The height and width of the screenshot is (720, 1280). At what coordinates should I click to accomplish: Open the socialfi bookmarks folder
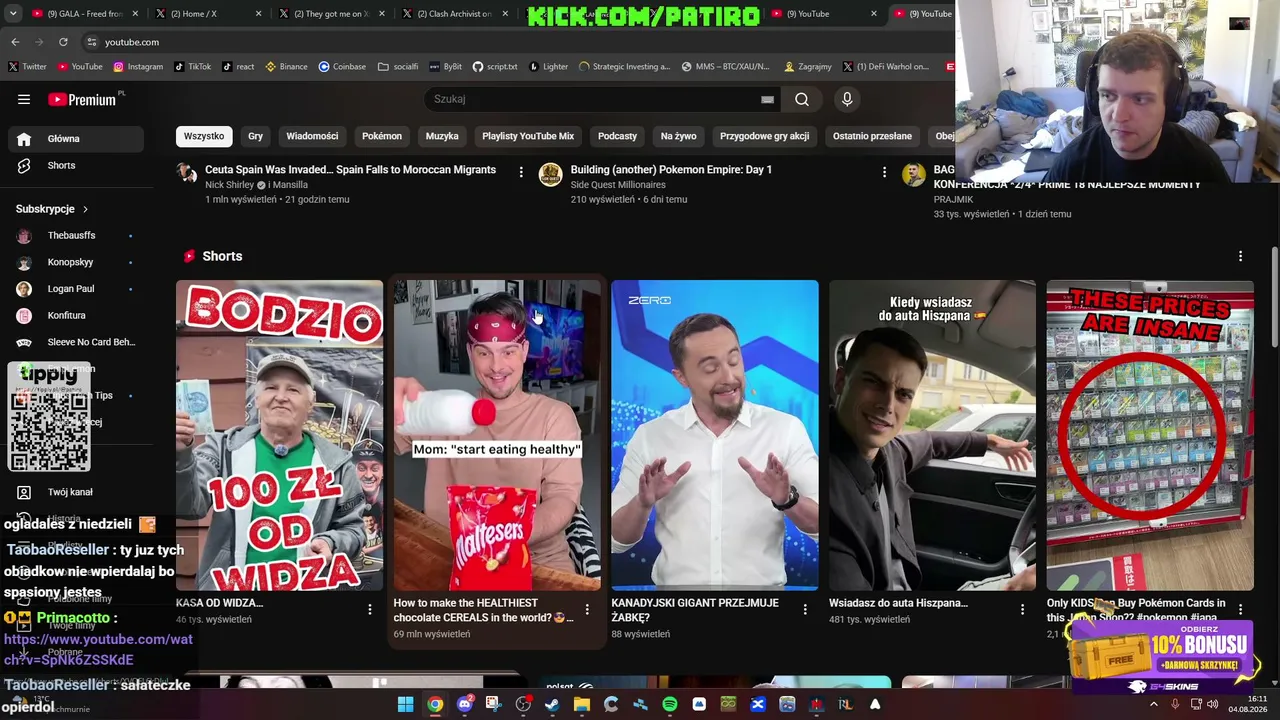coord(398,67)
